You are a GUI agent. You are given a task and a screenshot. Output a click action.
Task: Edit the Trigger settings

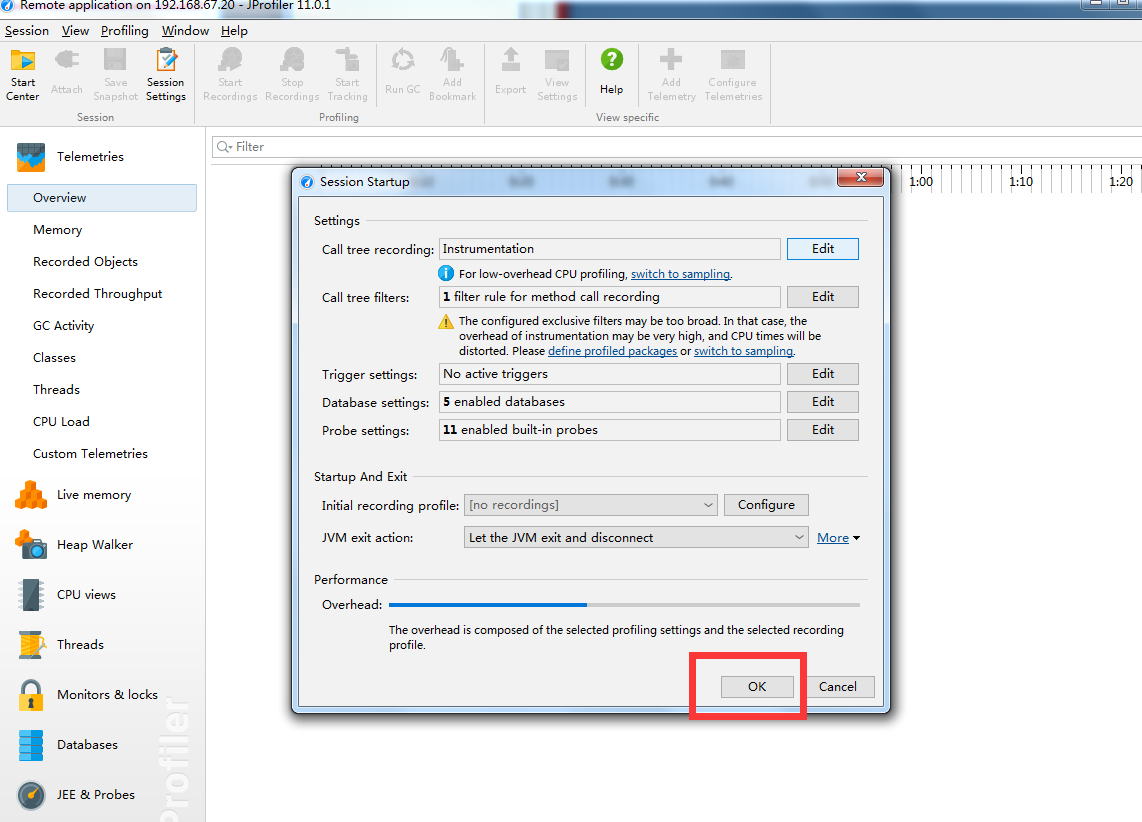(823, 374)
